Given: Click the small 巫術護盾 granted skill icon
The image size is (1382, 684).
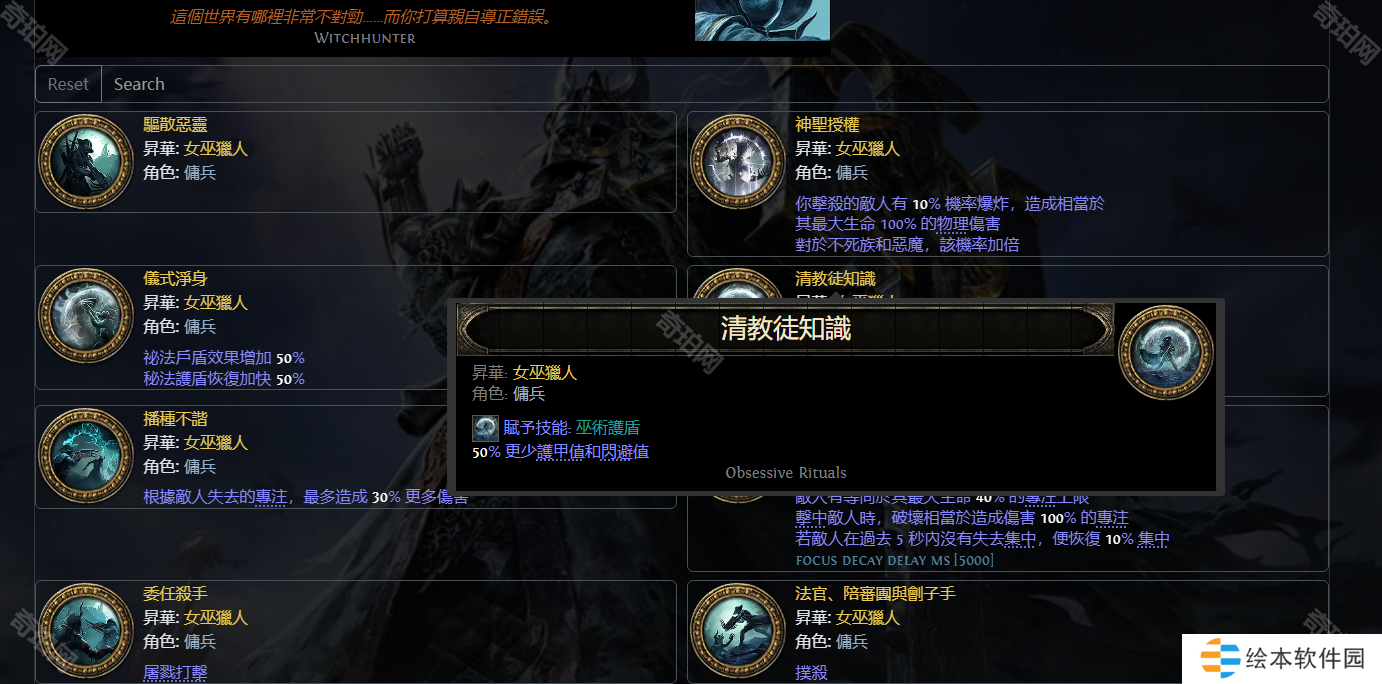Looking at the screenshot, I should tap(485, 428).
